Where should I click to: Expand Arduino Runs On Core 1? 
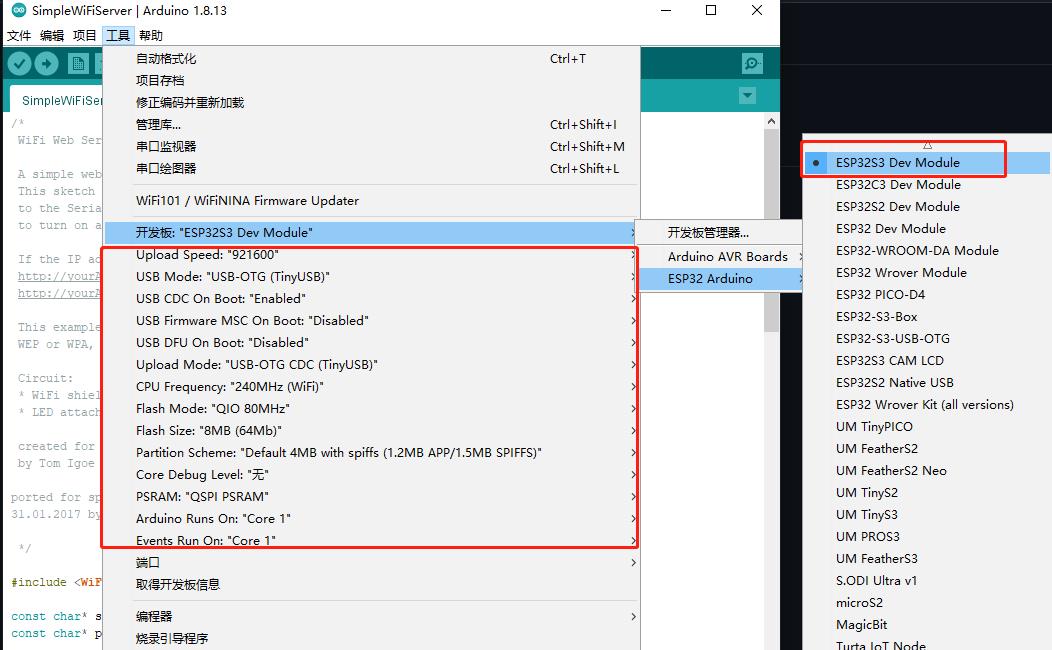click(371, 519)
